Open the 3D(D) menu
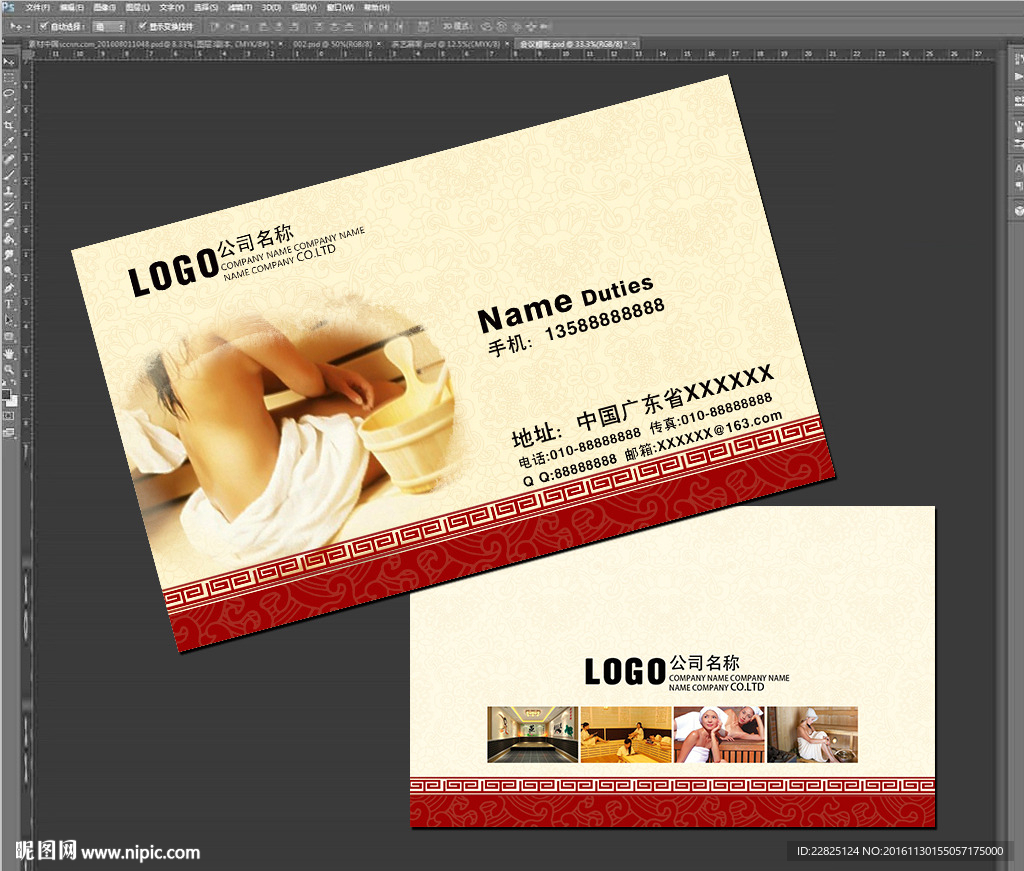The height and width of the screenshot is (871, 1024). point(271,8)
